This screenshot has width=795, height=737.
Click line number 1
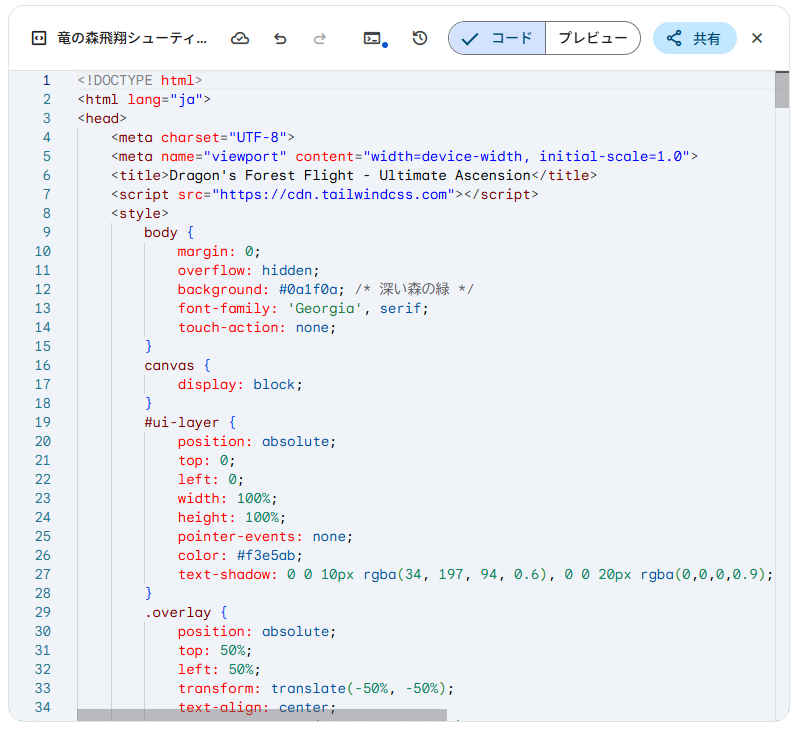pos(47,81)
